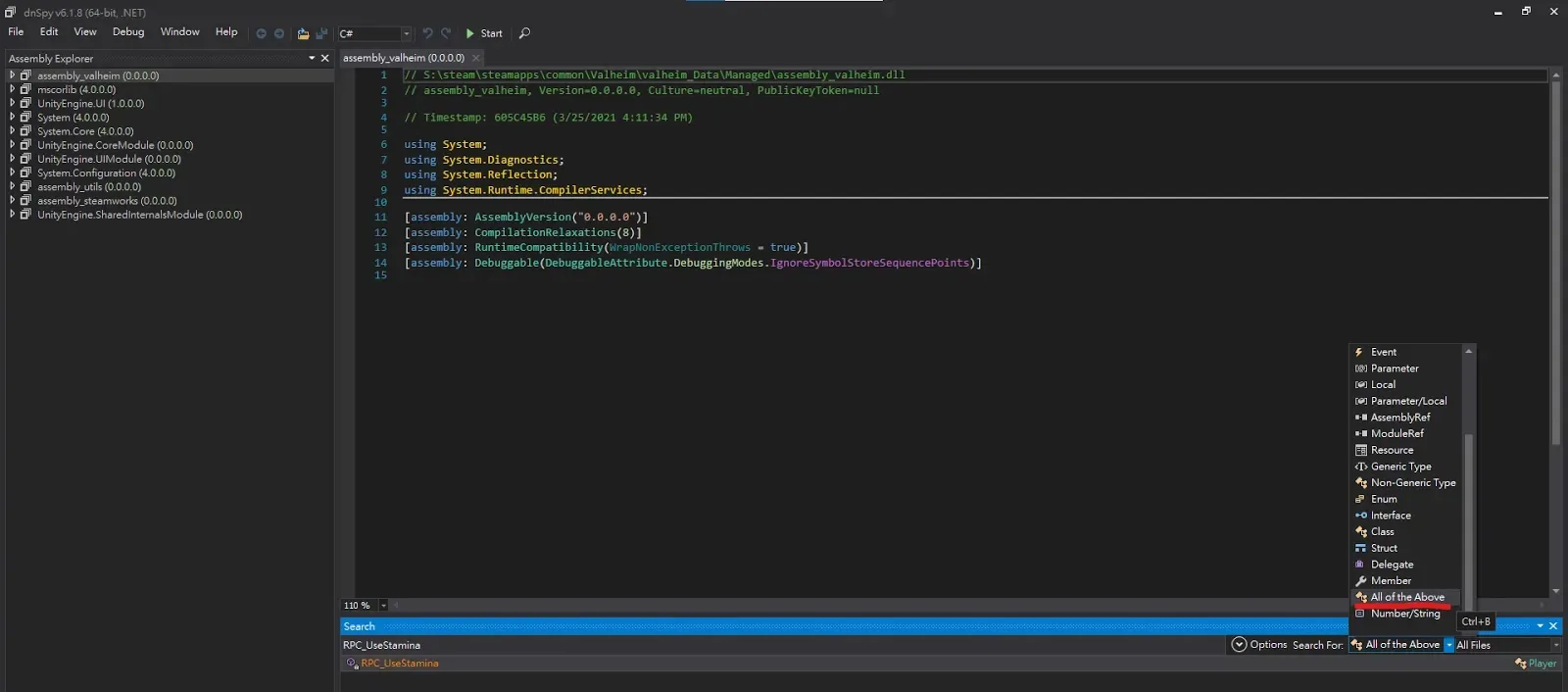1568x692 pixels.
Task: Click the code editor vertical scrollbar
Action: click(1555, 333)
